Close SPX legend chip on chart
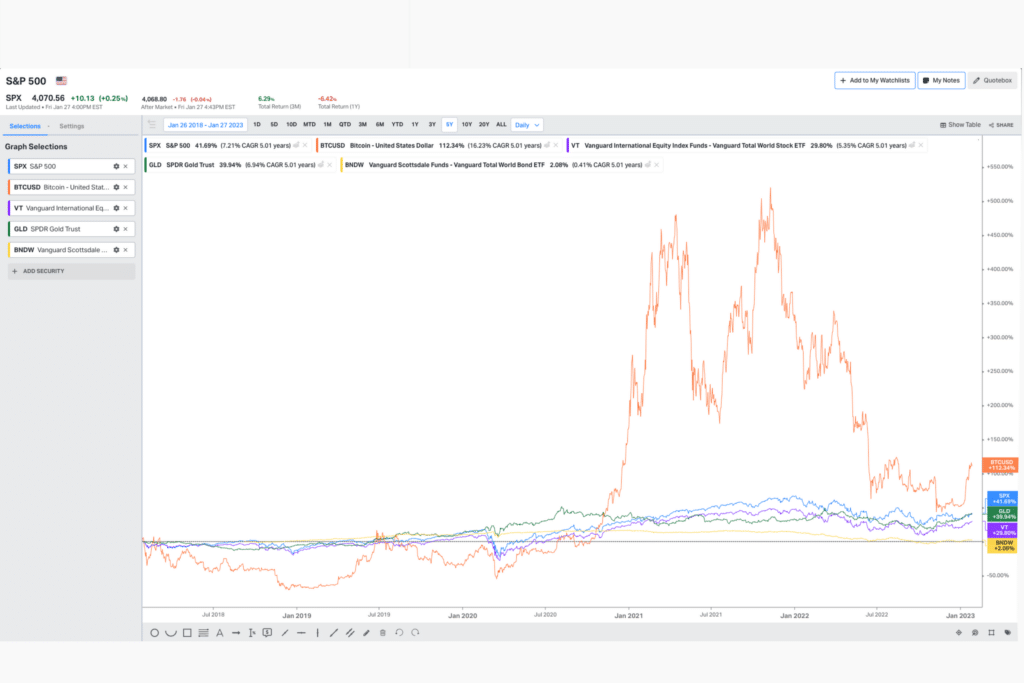The height and width of the screenshot is (683, 1024). click(x=305, y=146)
